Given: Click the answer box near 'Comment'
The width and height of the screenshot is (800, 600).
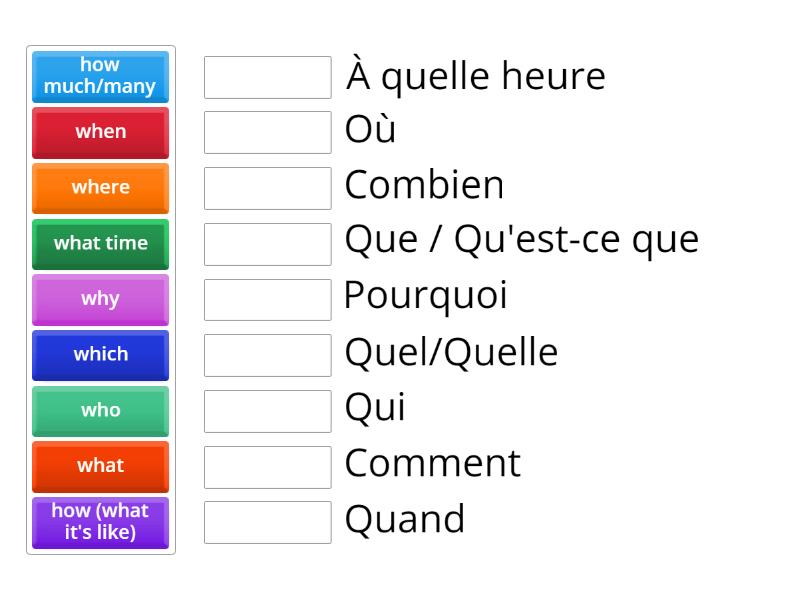Looking at the screenshot, I should (x=266, y=464).
